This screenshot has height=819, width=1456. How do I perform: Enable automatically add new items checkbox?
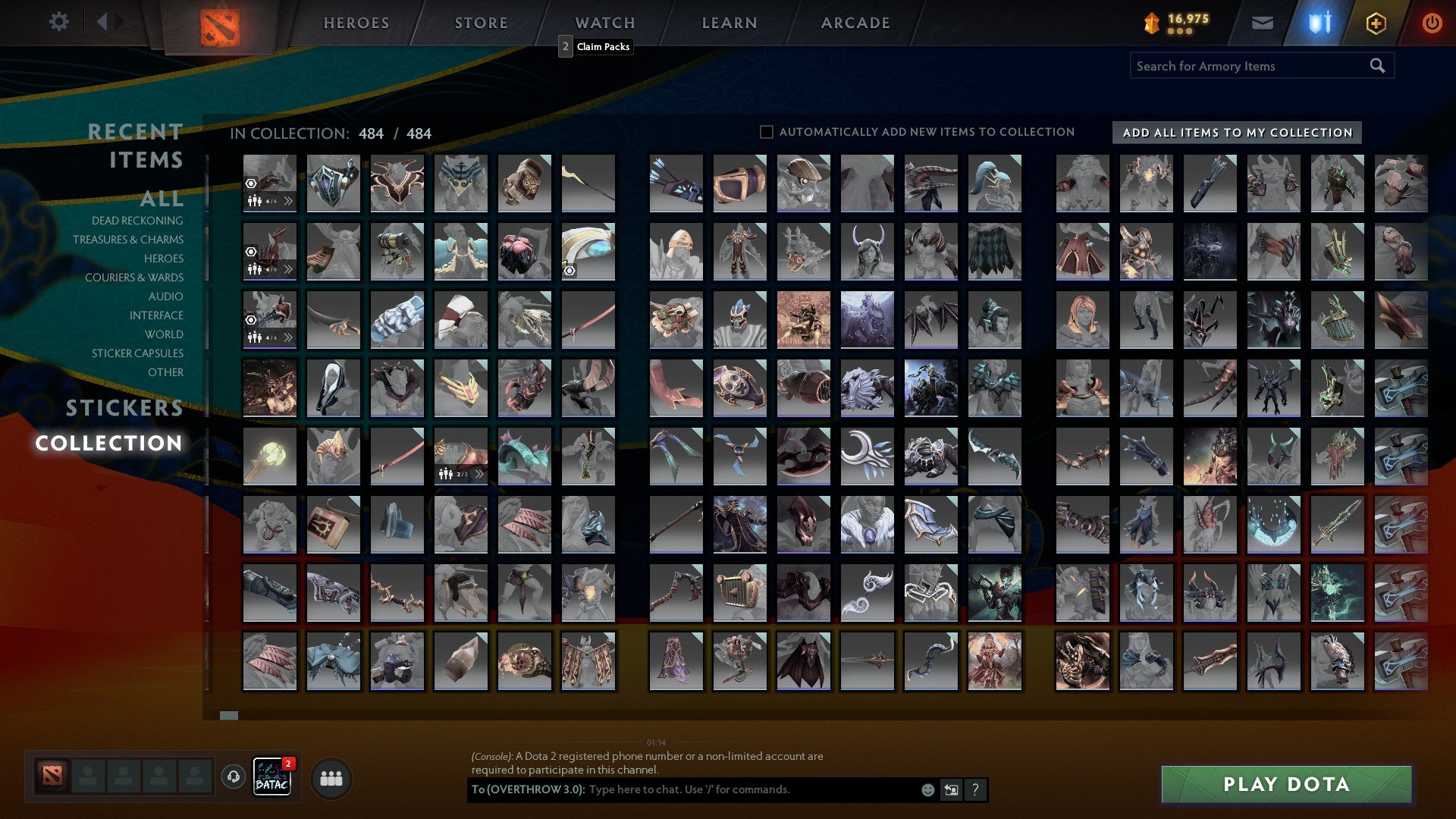tap(767, 132)
